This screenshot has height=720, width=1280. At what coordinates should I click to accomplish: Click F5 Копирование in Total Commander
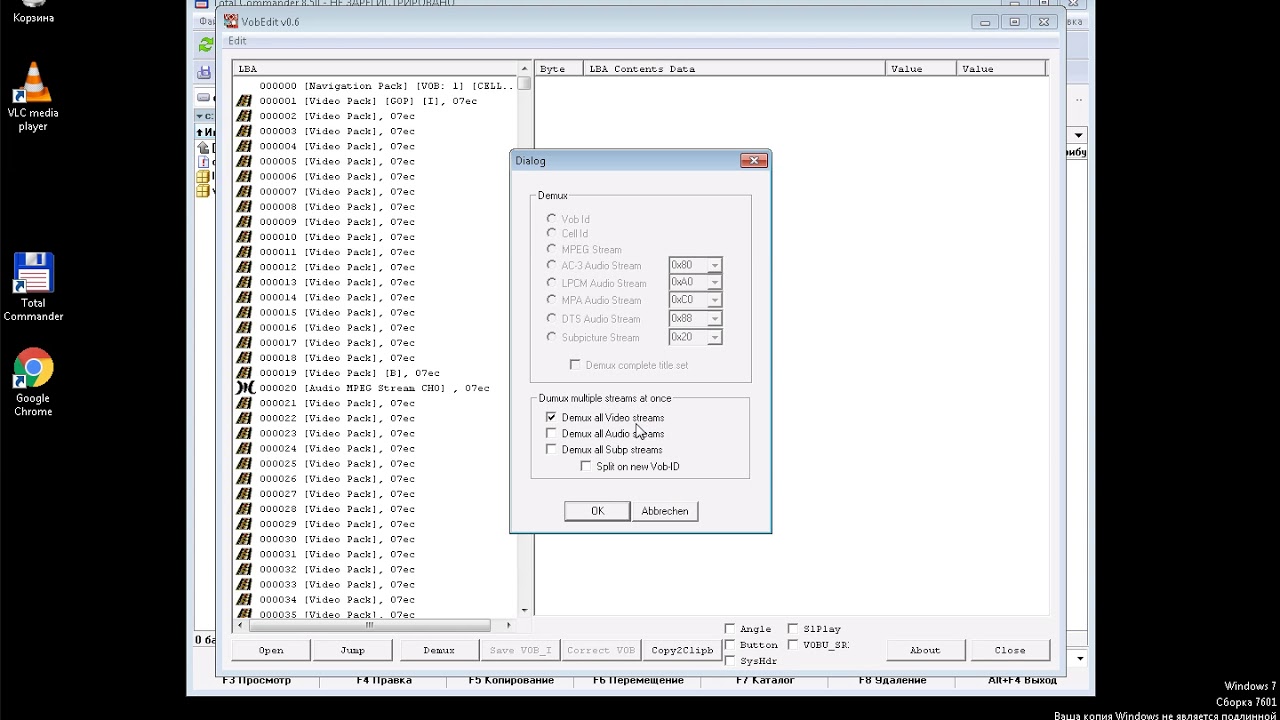(x=511, y=680)
